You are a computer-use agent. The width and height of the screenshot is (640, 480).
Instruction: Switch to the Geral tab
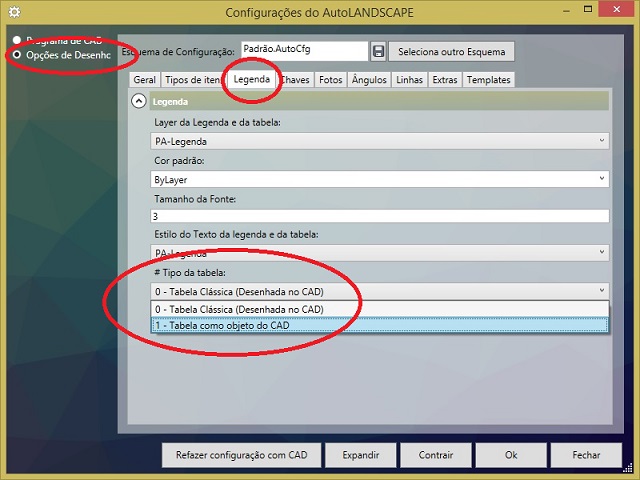click(144, 80)
